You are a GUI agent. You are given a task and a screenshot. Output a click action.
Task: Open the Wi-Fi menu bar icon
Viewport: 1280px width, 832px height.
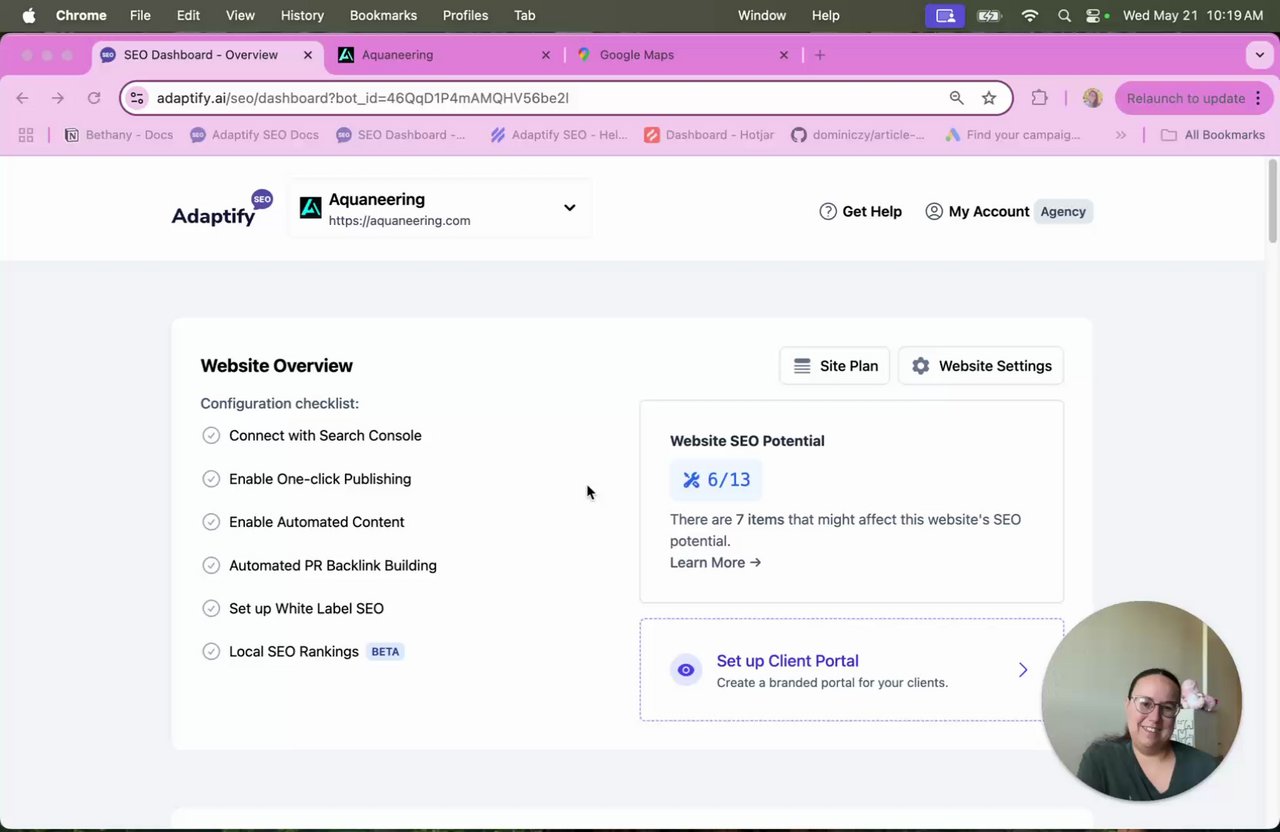point(1030,15)
